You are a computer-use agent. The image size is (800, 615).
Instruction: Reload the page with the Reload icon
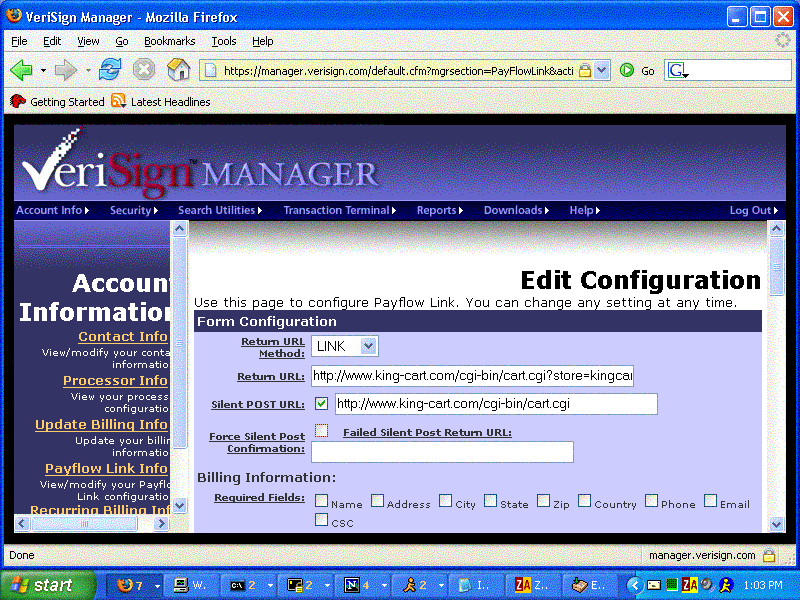coord(110,69)
